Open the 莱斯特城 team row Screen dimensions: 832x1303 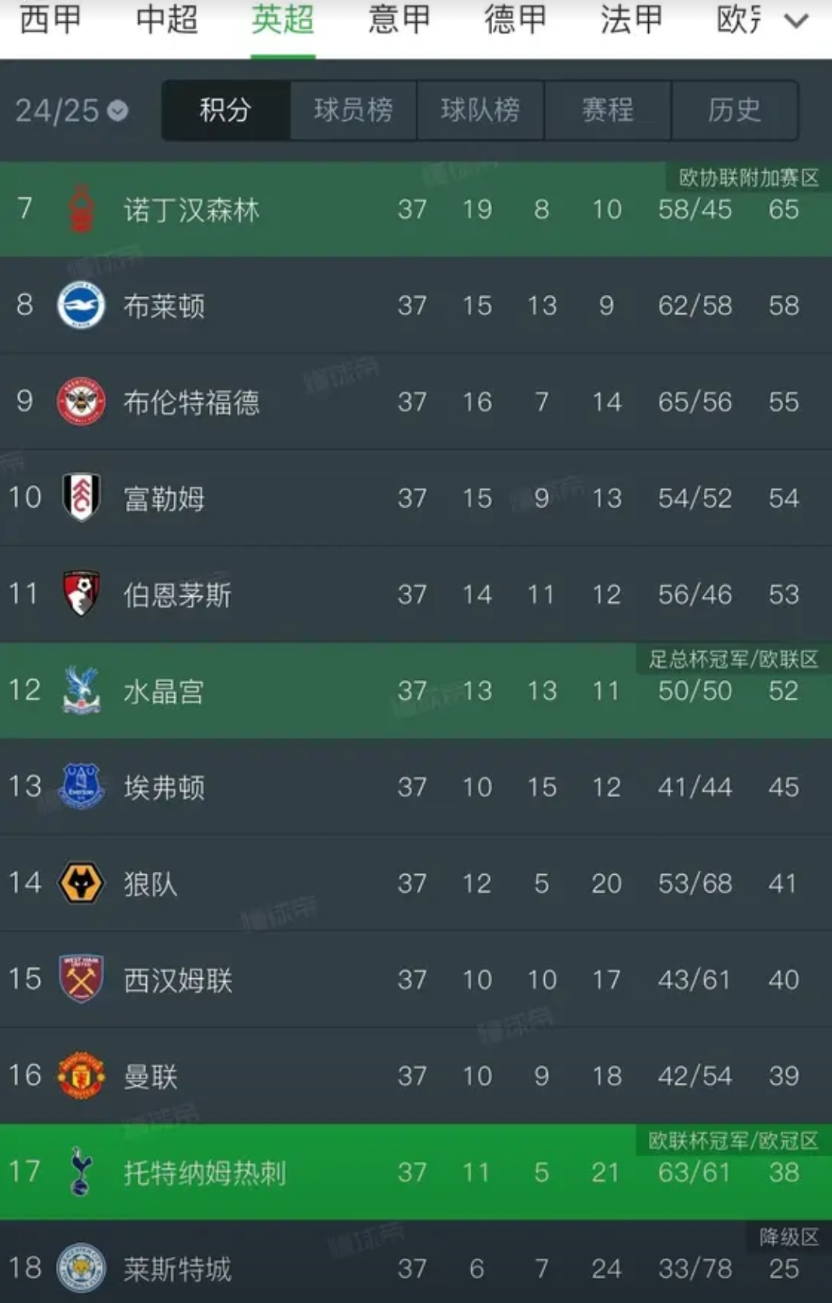point(416,1268)
